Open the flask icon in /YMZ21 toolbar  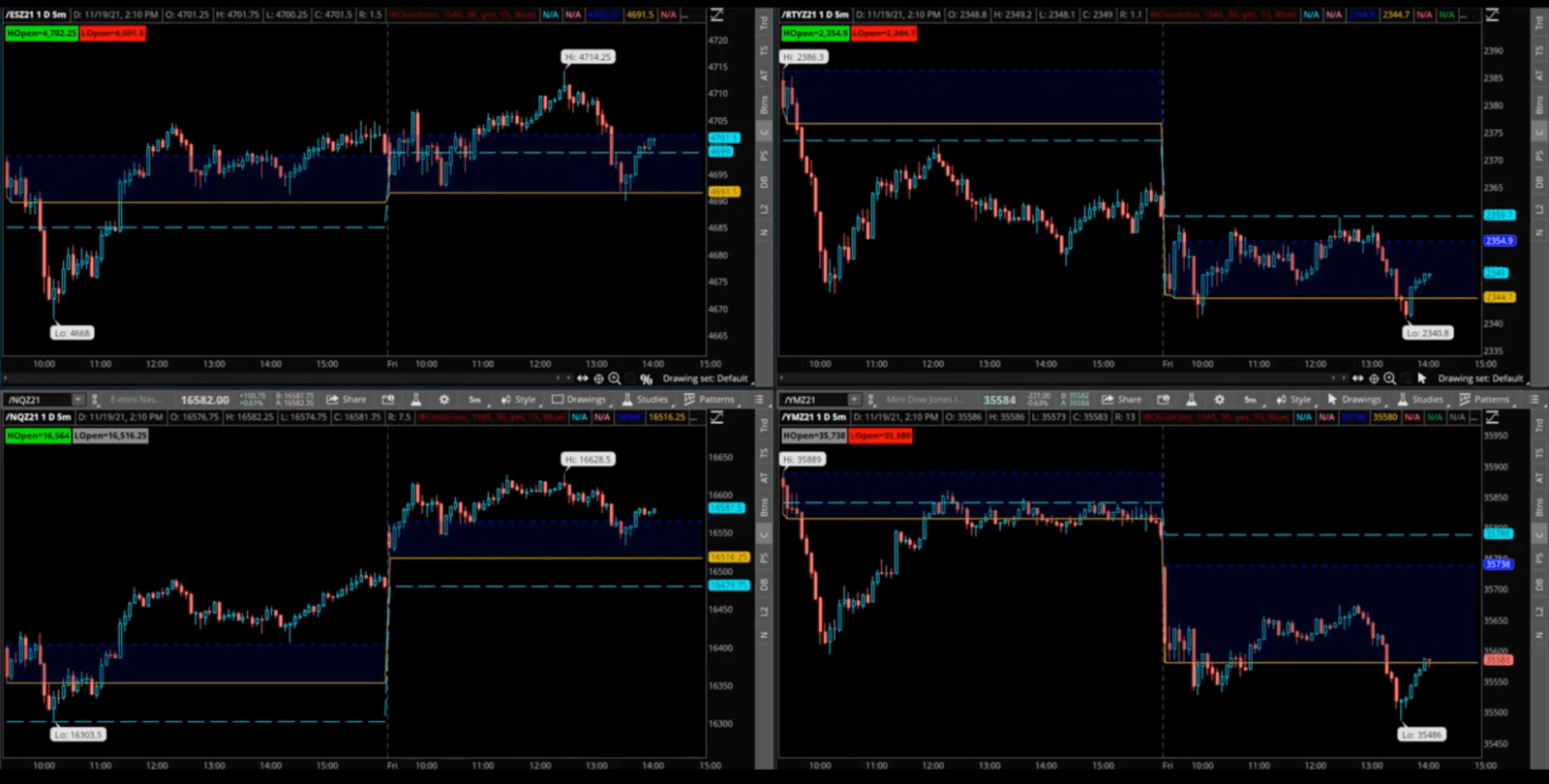(x=1191, y=399)
